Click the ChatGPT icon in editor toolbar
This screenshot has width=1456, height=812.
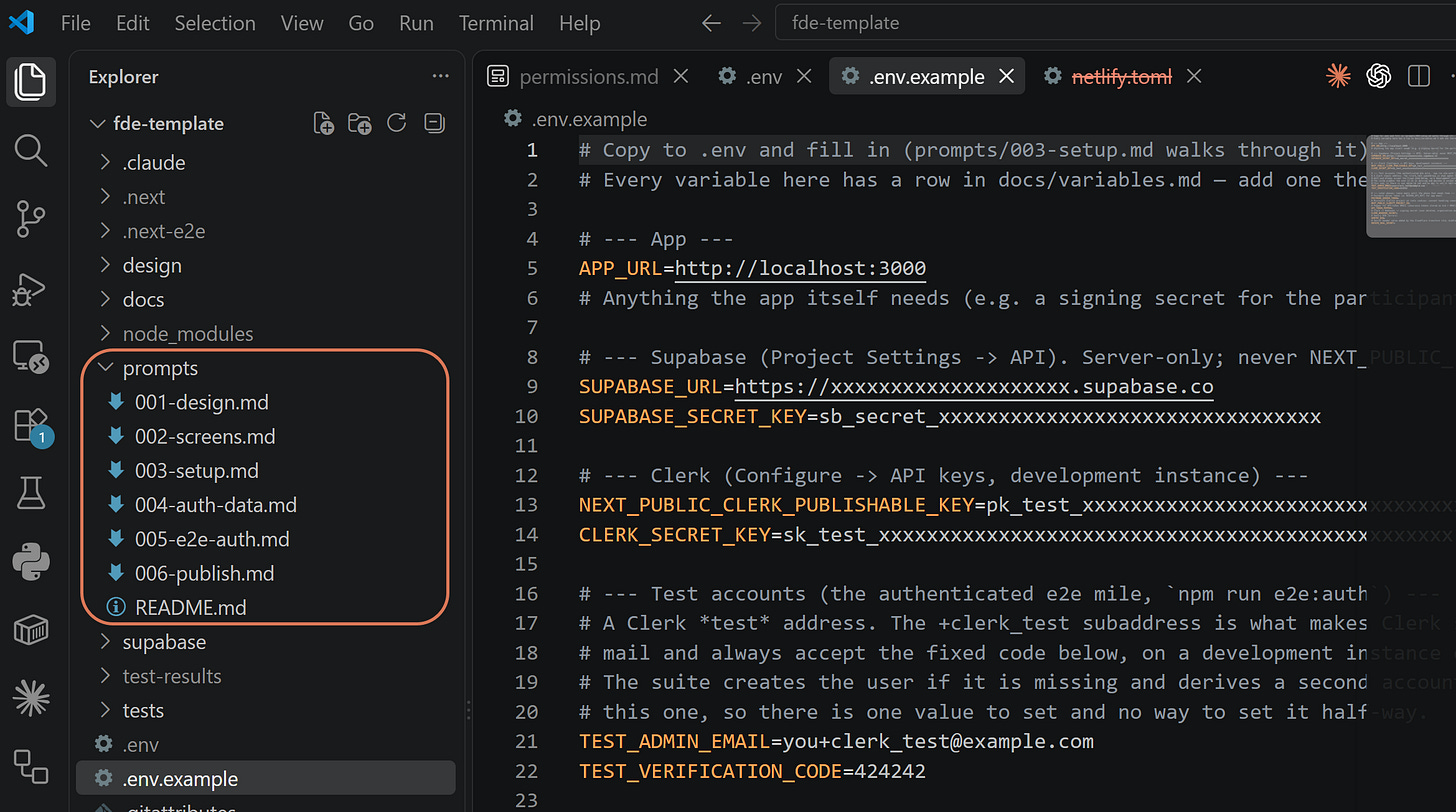tap(1379, 76)
